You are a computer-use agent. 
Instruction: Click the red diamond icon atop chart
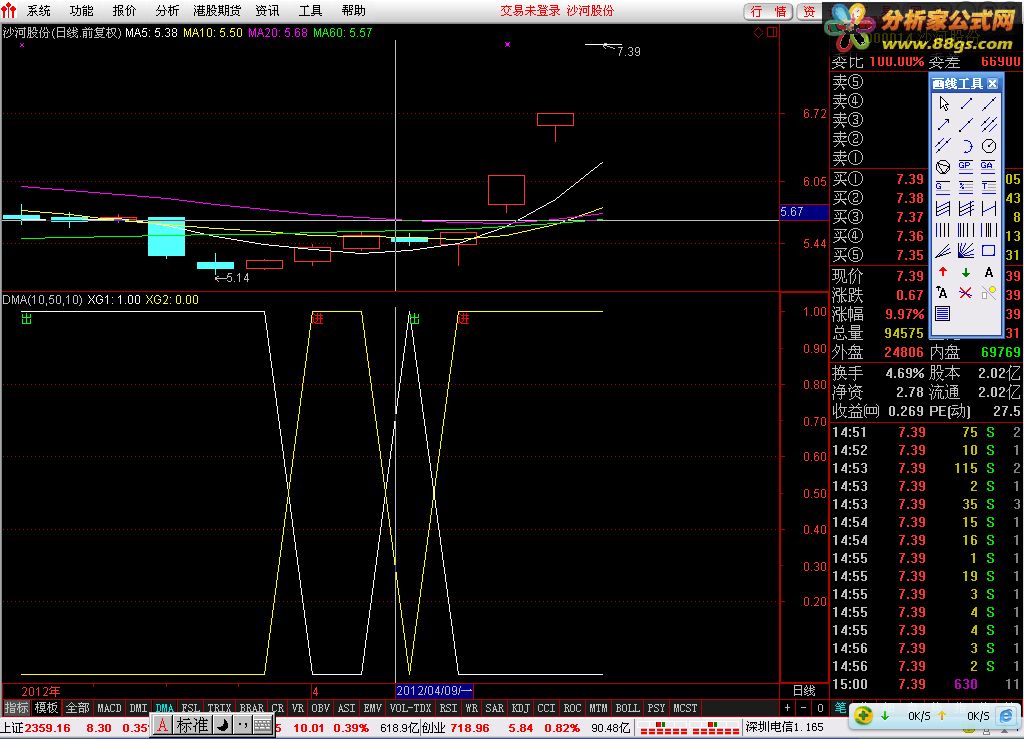[758, 32]
